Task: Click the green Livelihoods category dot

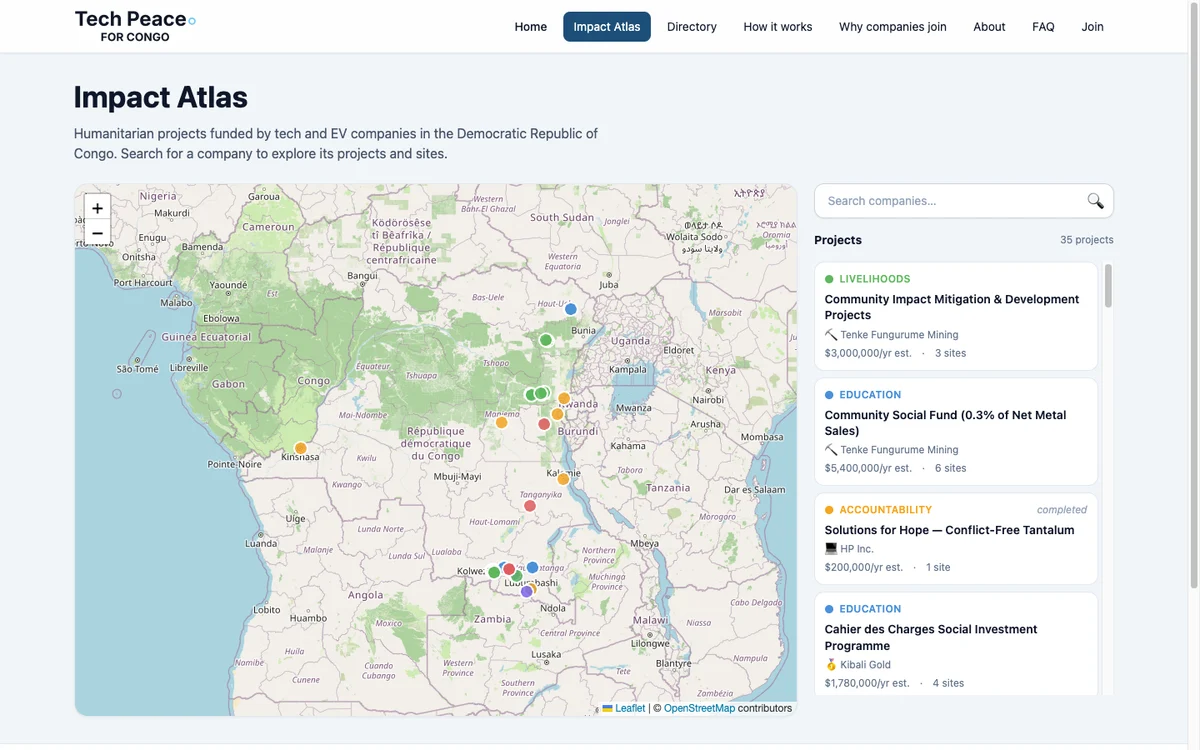Action: click(x=829, y=279)
